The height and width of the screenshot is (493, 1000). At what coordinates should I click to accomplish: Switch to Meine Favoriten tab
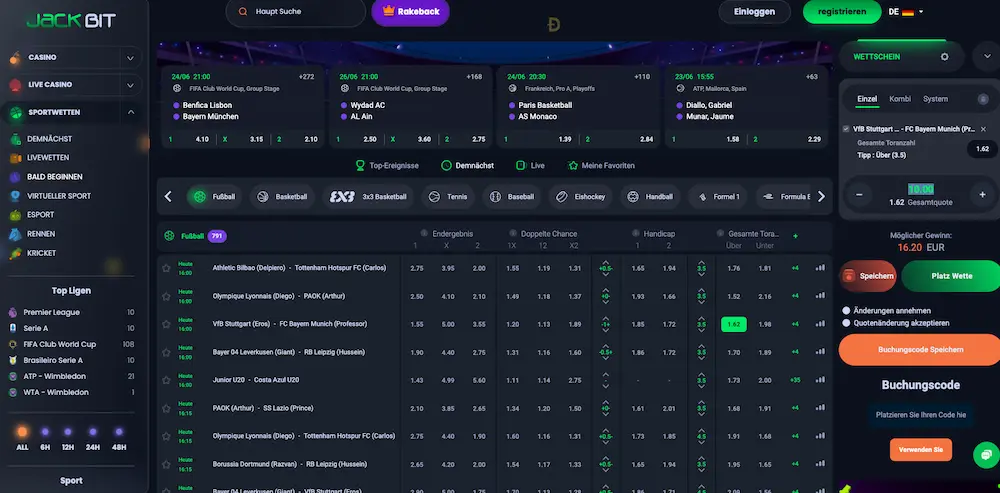601,165
